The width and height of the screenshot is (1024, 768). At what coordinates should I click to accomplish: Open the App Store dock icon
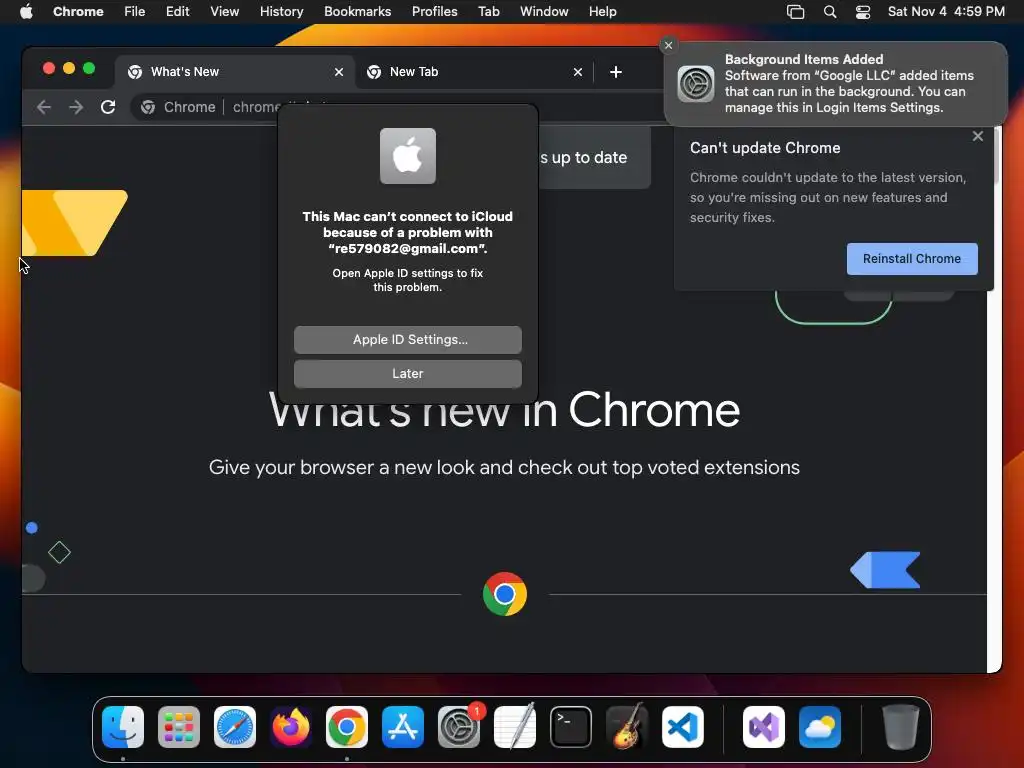(x=403, y=727)
